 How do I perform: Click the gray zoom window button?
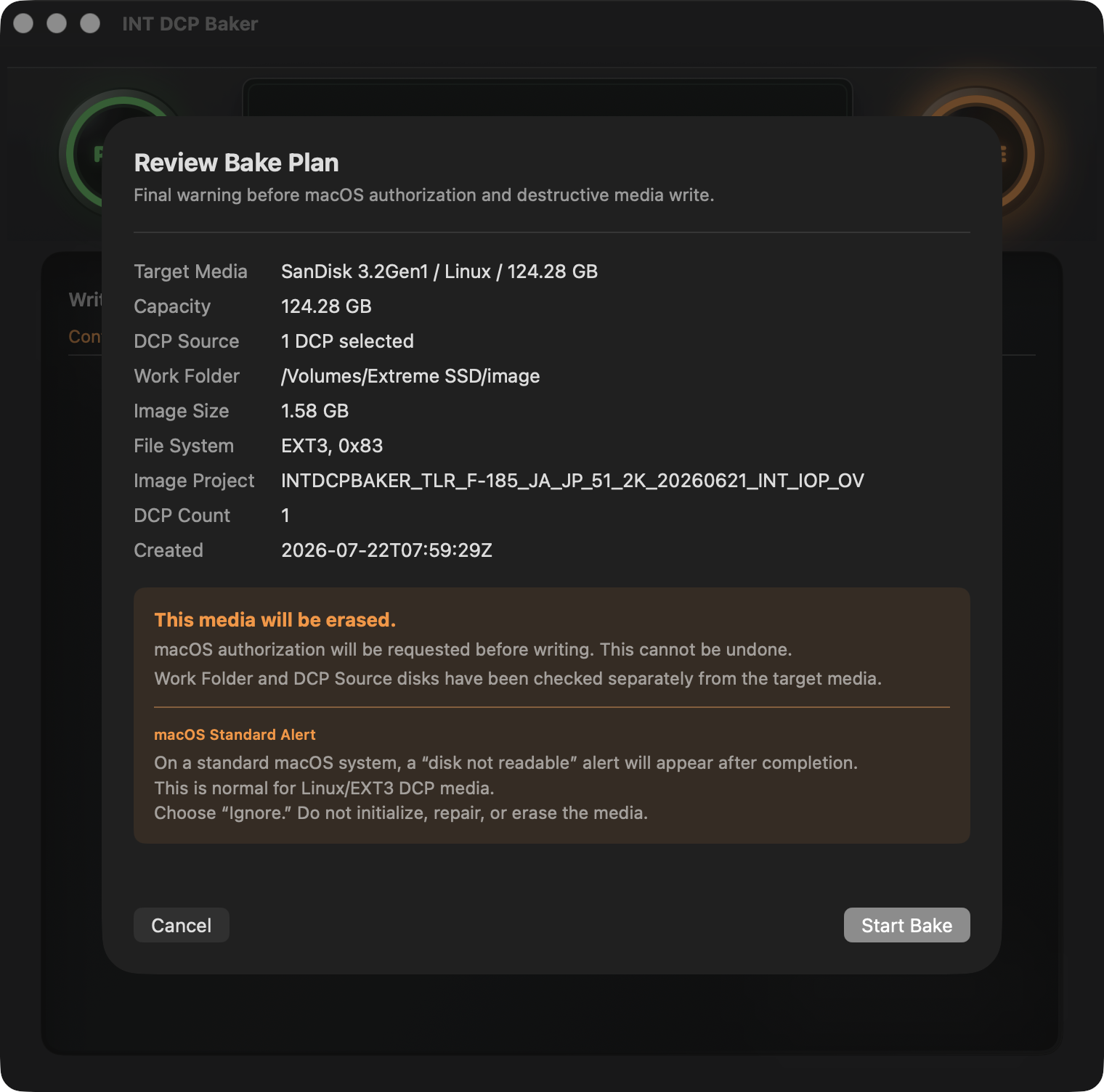[x=90, y=23]
